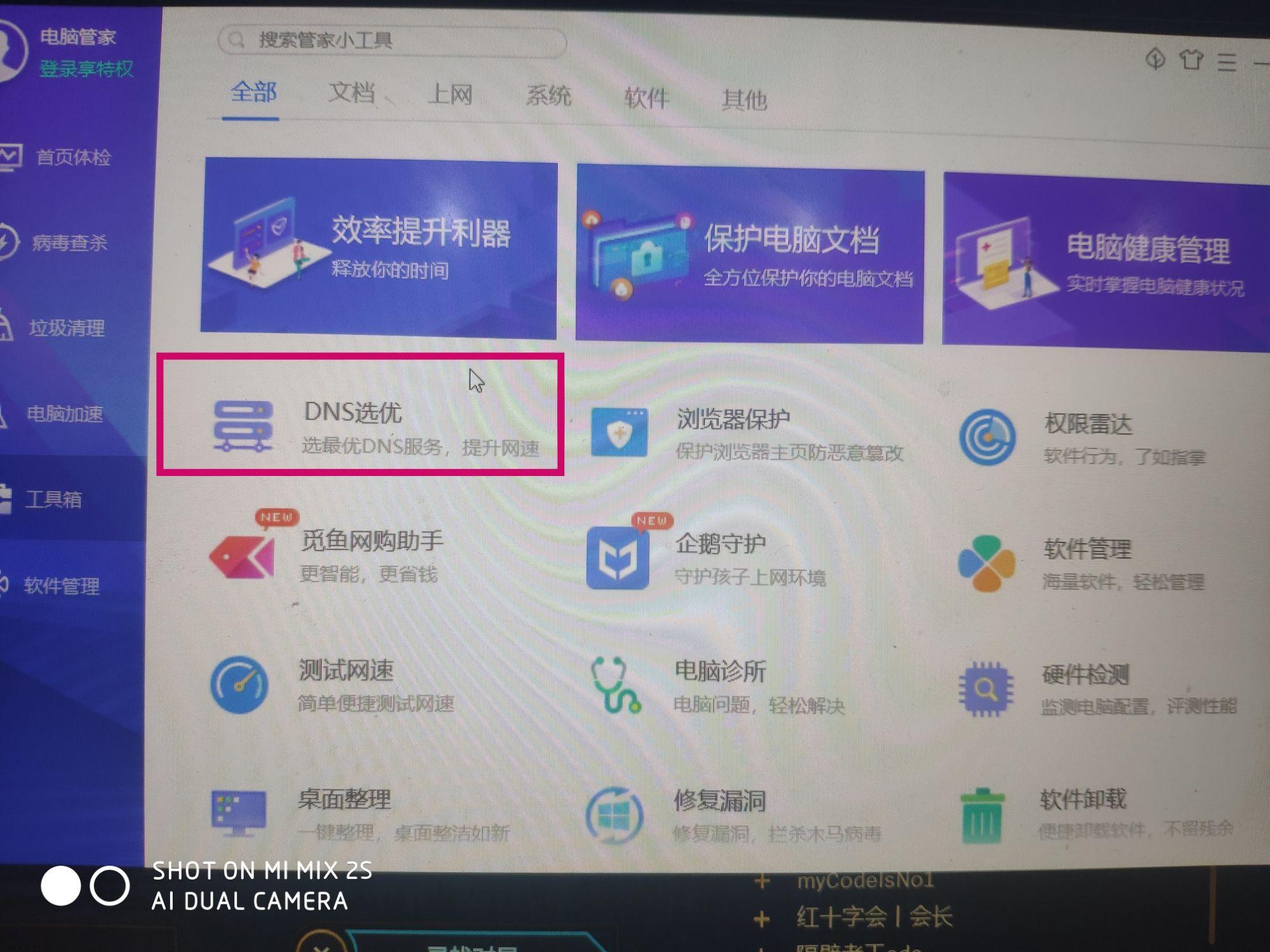Open the 企鹅守护 blue shield icon
Screen dimensions: 1270x952
click(617, 558)
